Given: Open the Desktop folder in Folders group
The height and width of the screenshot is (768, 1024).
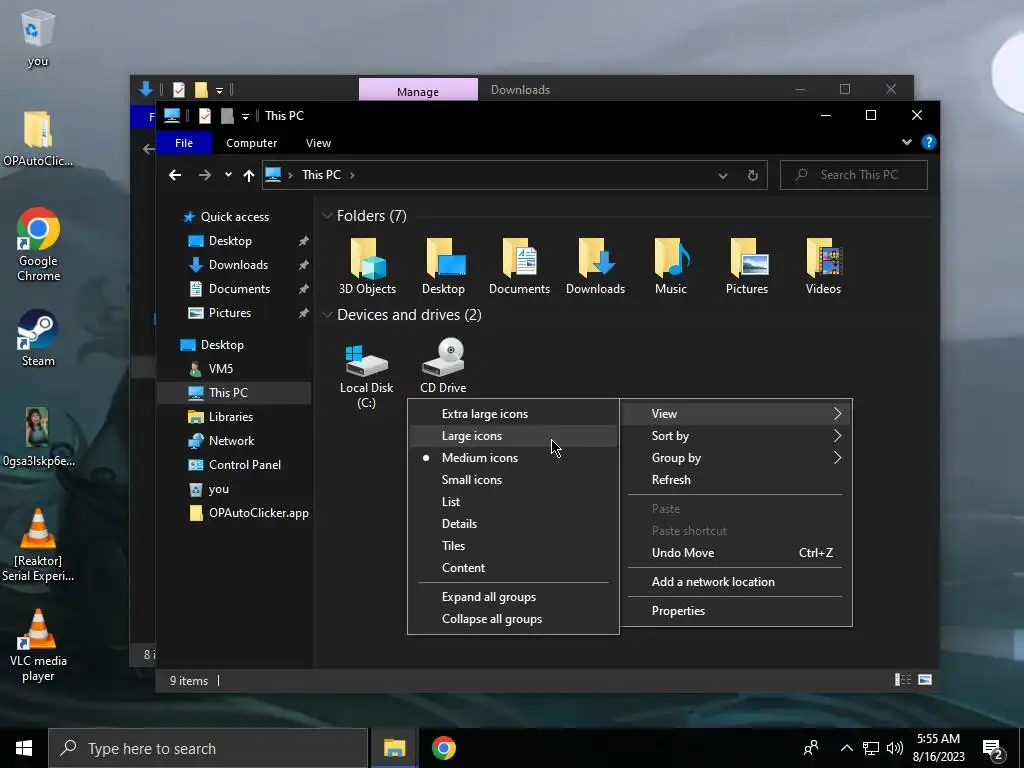Looking at the screenshot, I should [443, 266].
